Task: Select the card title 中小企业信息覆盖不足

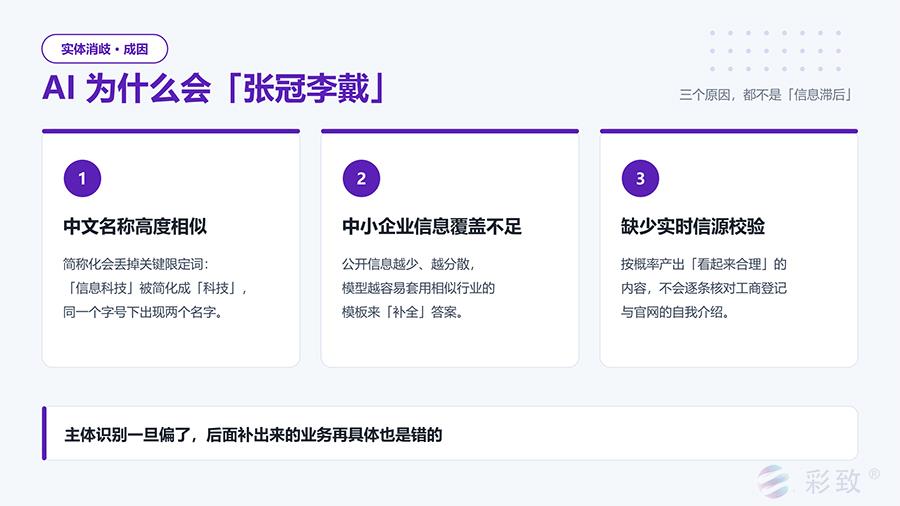Action: 432,227
